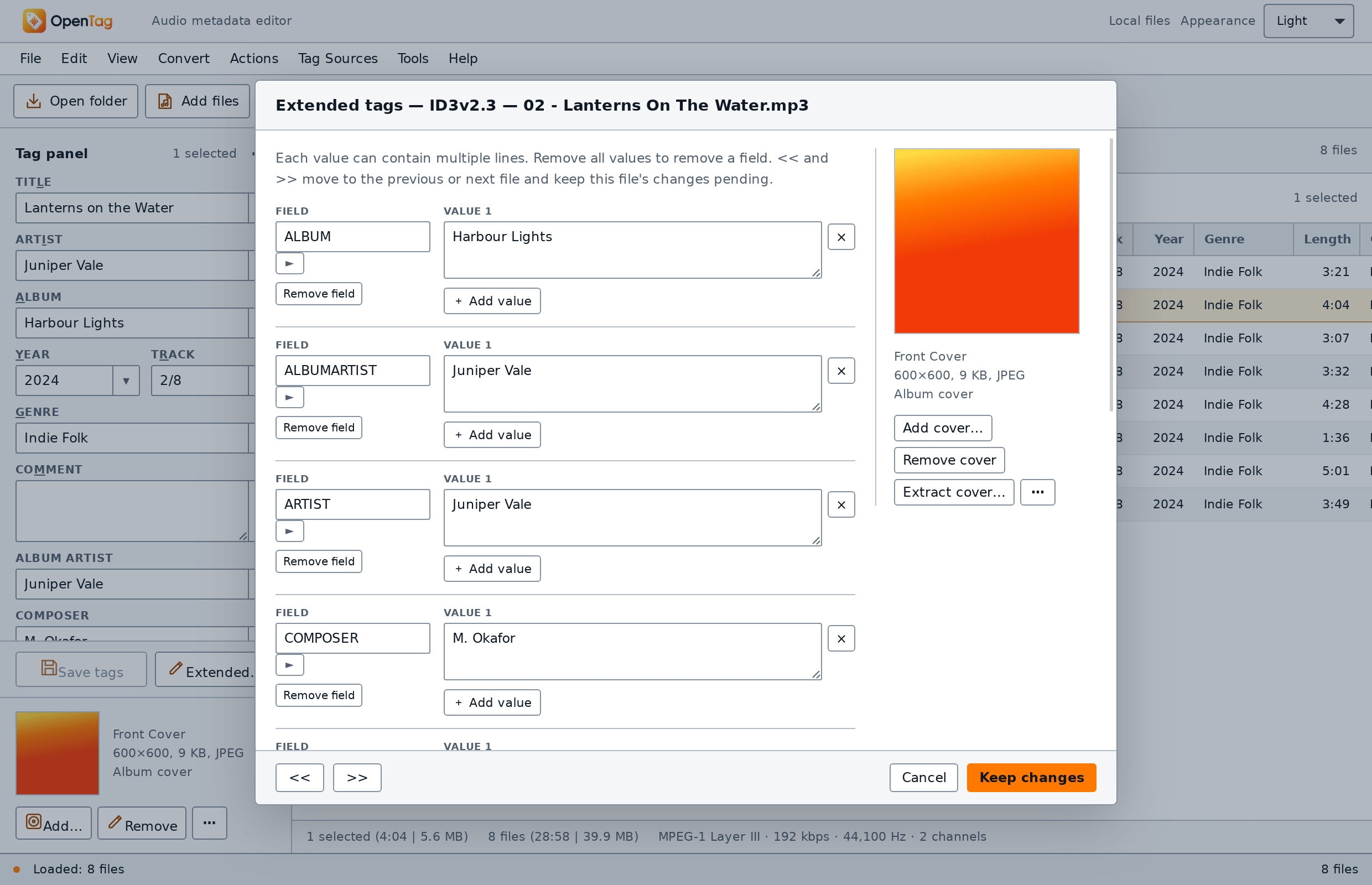Click the Open folder download icon
The width and height of the screenshot is (1372, 885).
(34, 101)
